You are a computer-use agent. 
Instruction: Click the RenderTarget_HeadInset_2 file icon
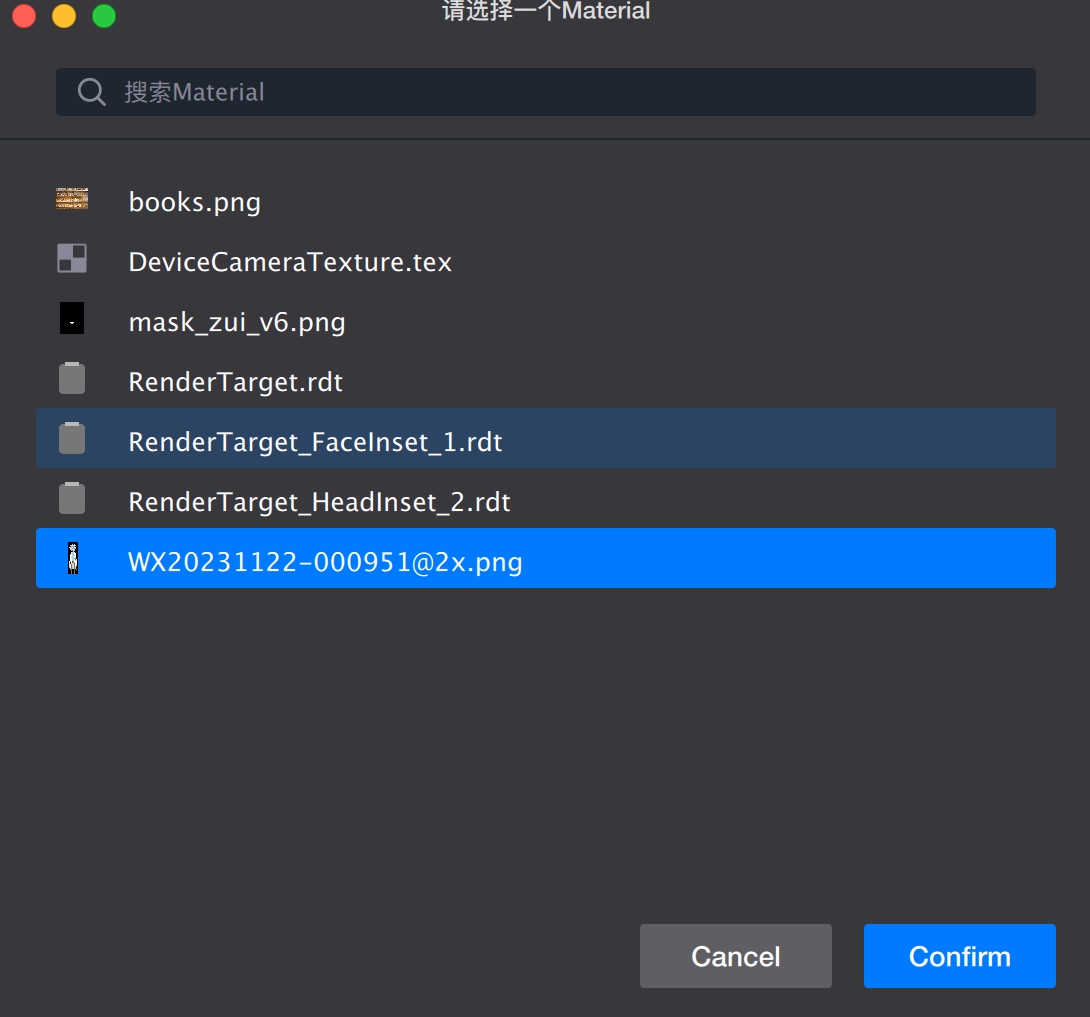[72, 499]
